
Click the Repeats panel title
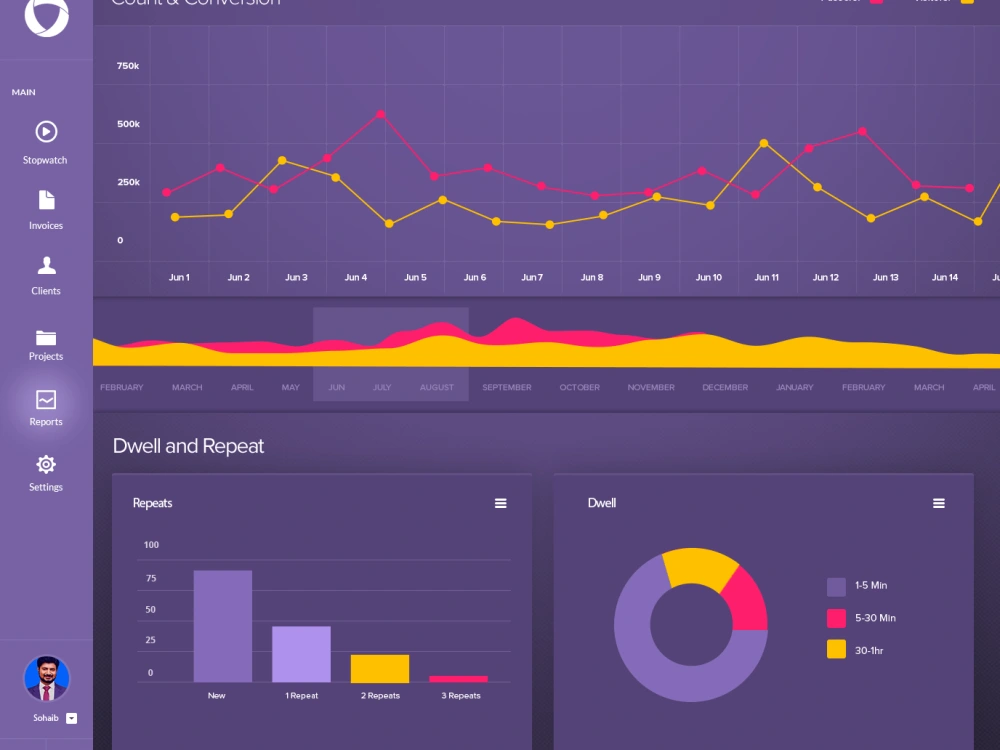pyautogui.click(x=152, y=503)
